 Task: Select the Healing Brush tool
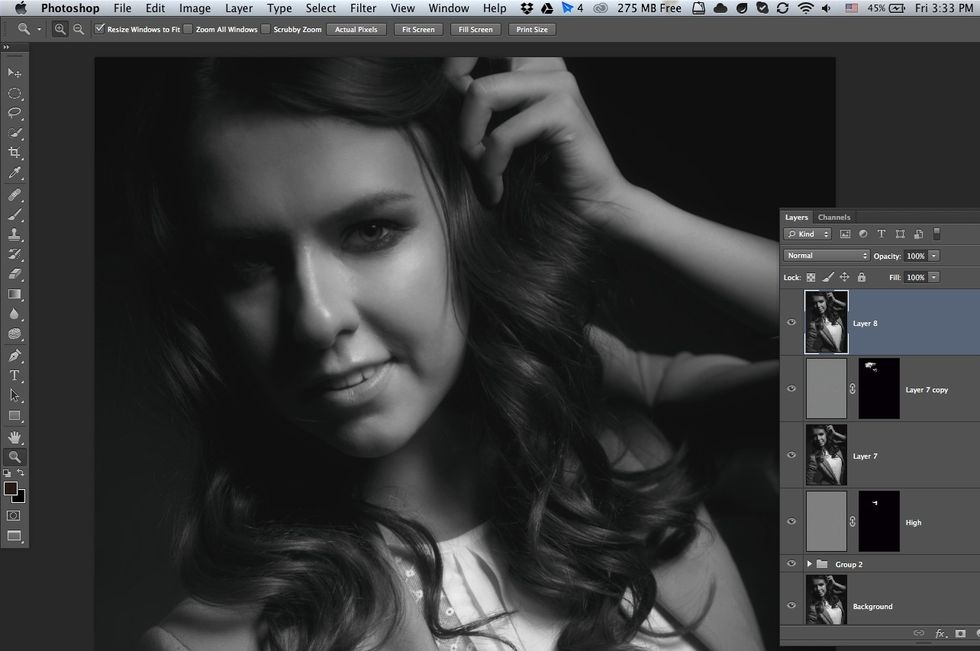coord(14,195)
